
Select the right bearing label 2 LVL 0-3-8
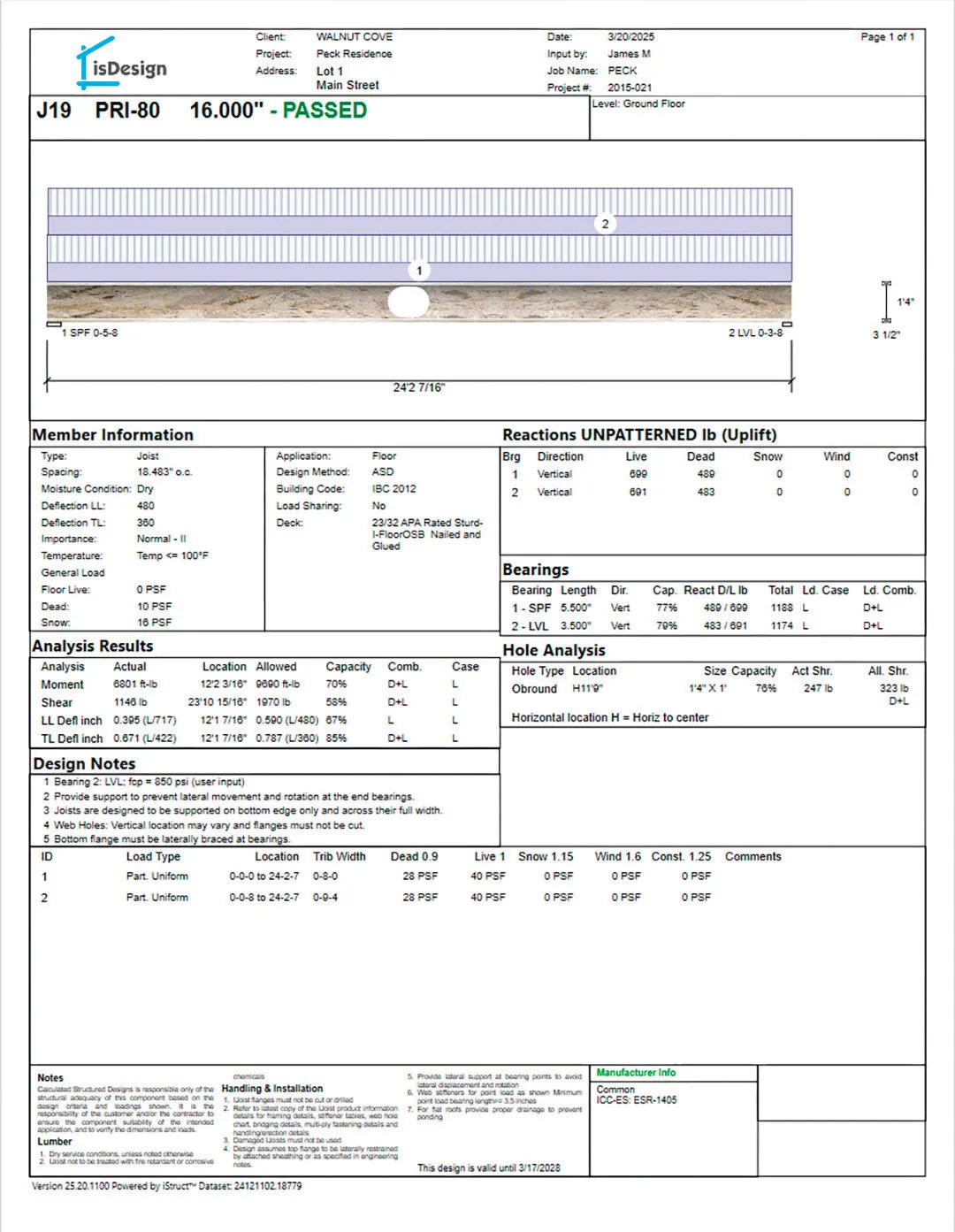point(754,333)
